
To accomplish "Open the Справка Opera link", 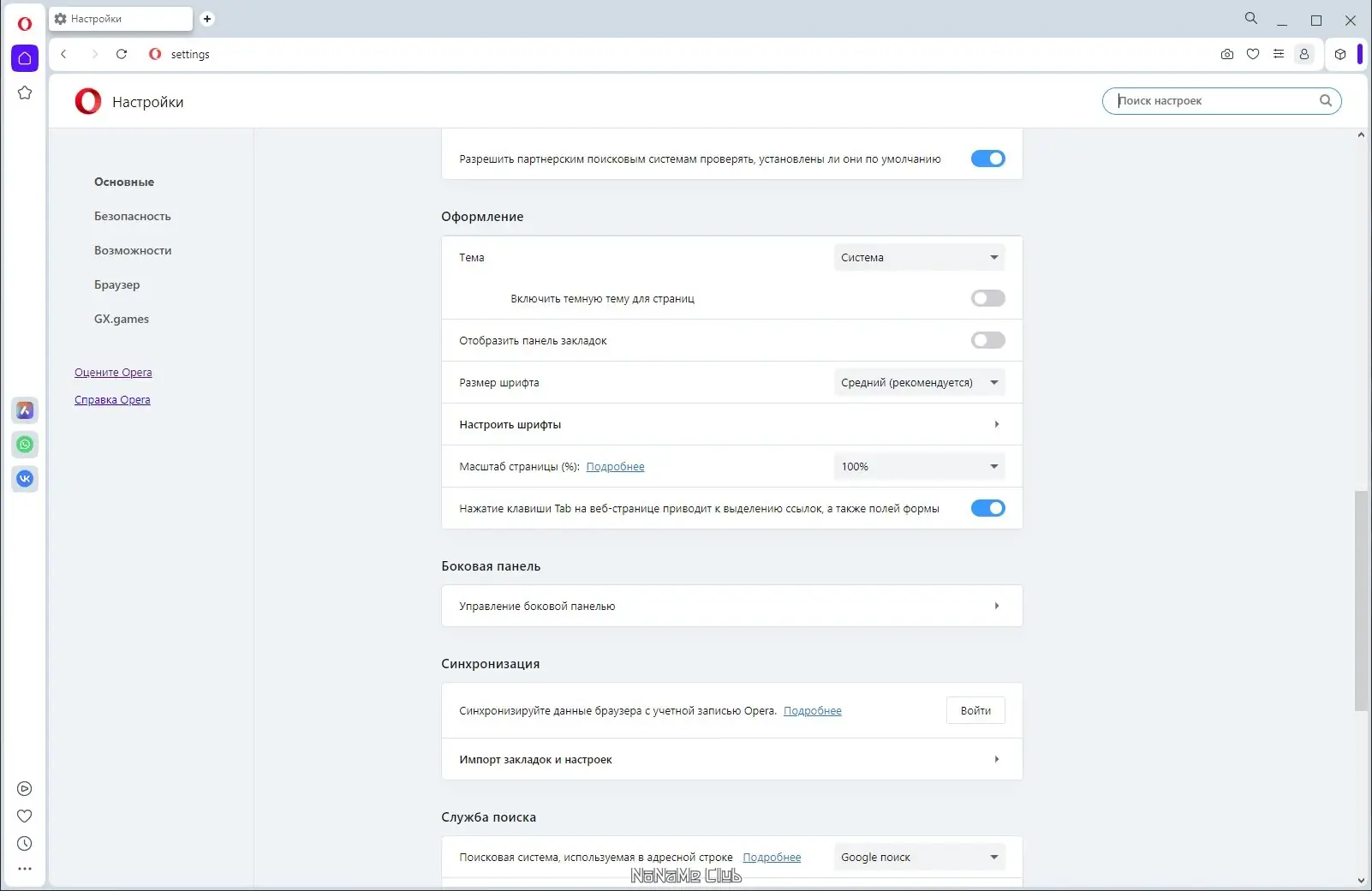I will tap(112, 400).
